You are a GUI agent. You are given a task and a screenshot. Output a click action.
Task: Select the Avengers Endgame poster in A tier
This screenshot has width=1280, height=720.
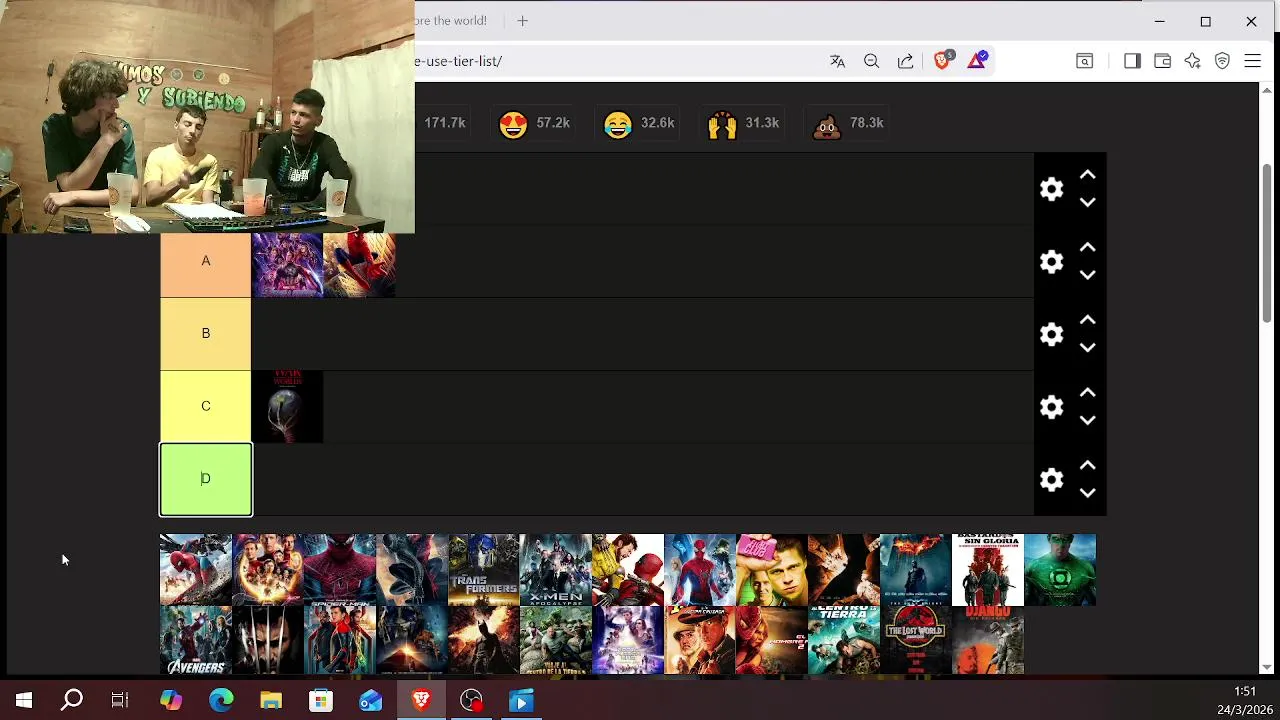[x=288, y=265]
